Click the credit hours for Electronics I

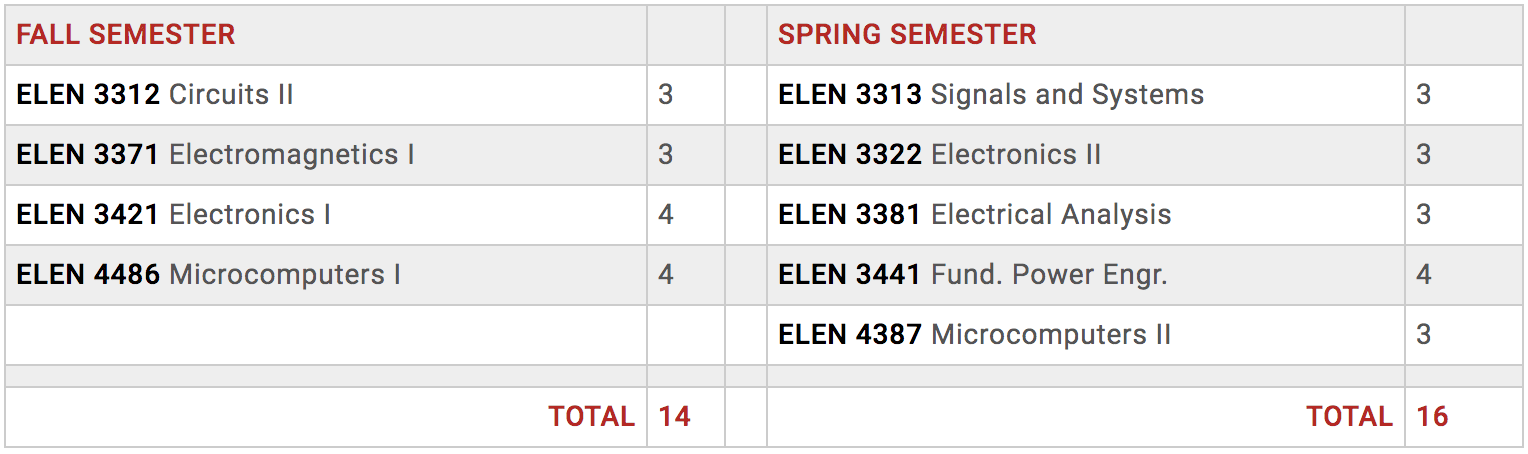(666, 215)
